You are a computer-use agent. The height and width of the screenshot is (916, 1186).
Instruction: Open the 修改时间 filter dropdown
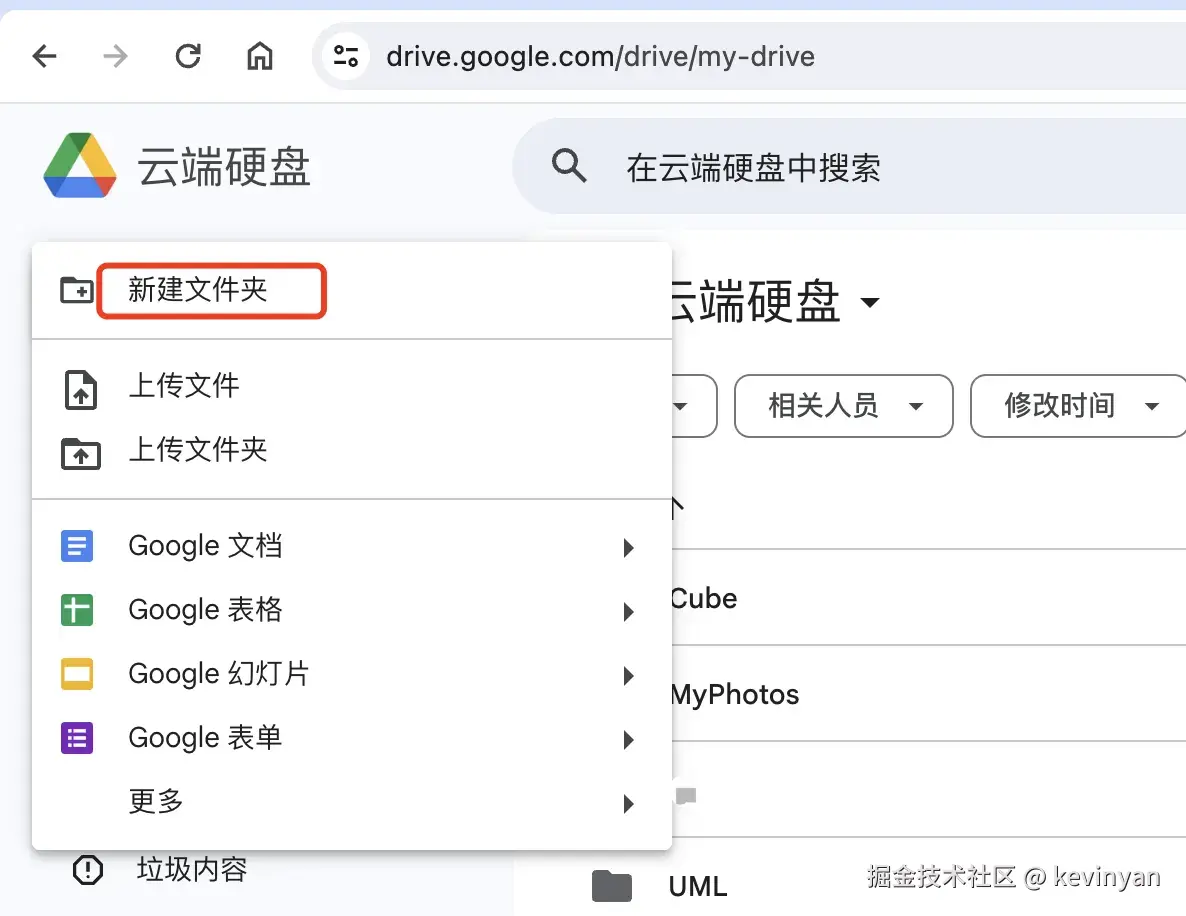[x=1079, y=406]
